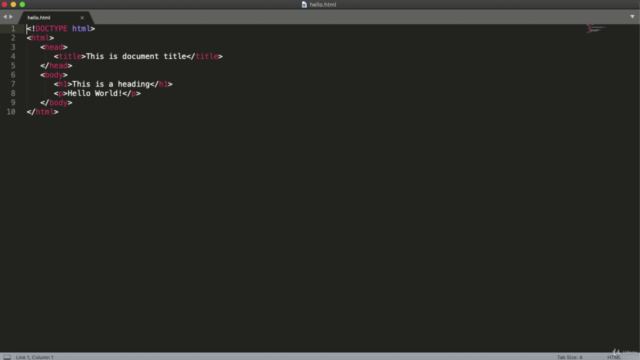Click line number 6 in gutter
This screenshot has height=360, width=640.
click(x=13, y=75)
